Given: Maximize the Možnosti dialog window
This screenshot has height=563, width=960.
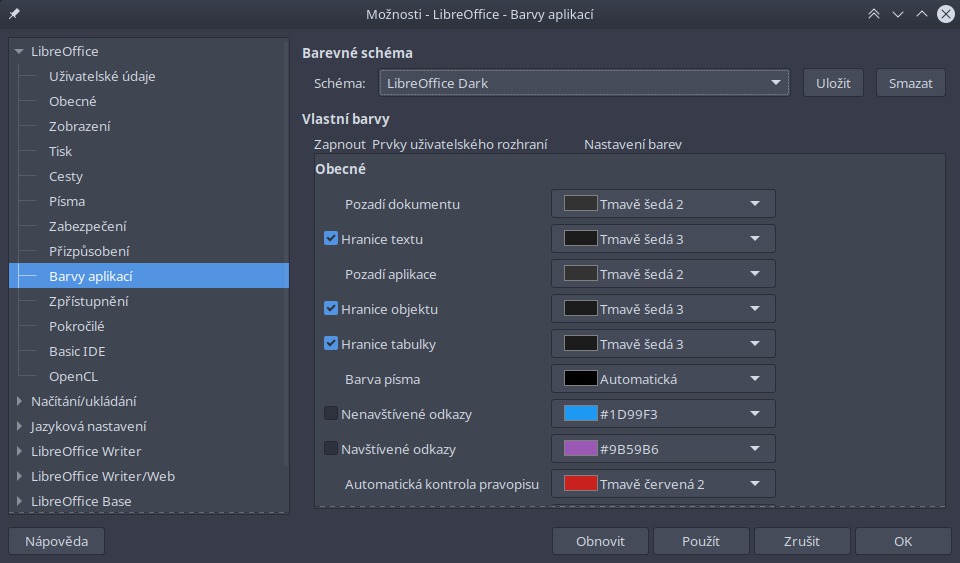Looking at the screenshot, I should (x=921, y=14).
